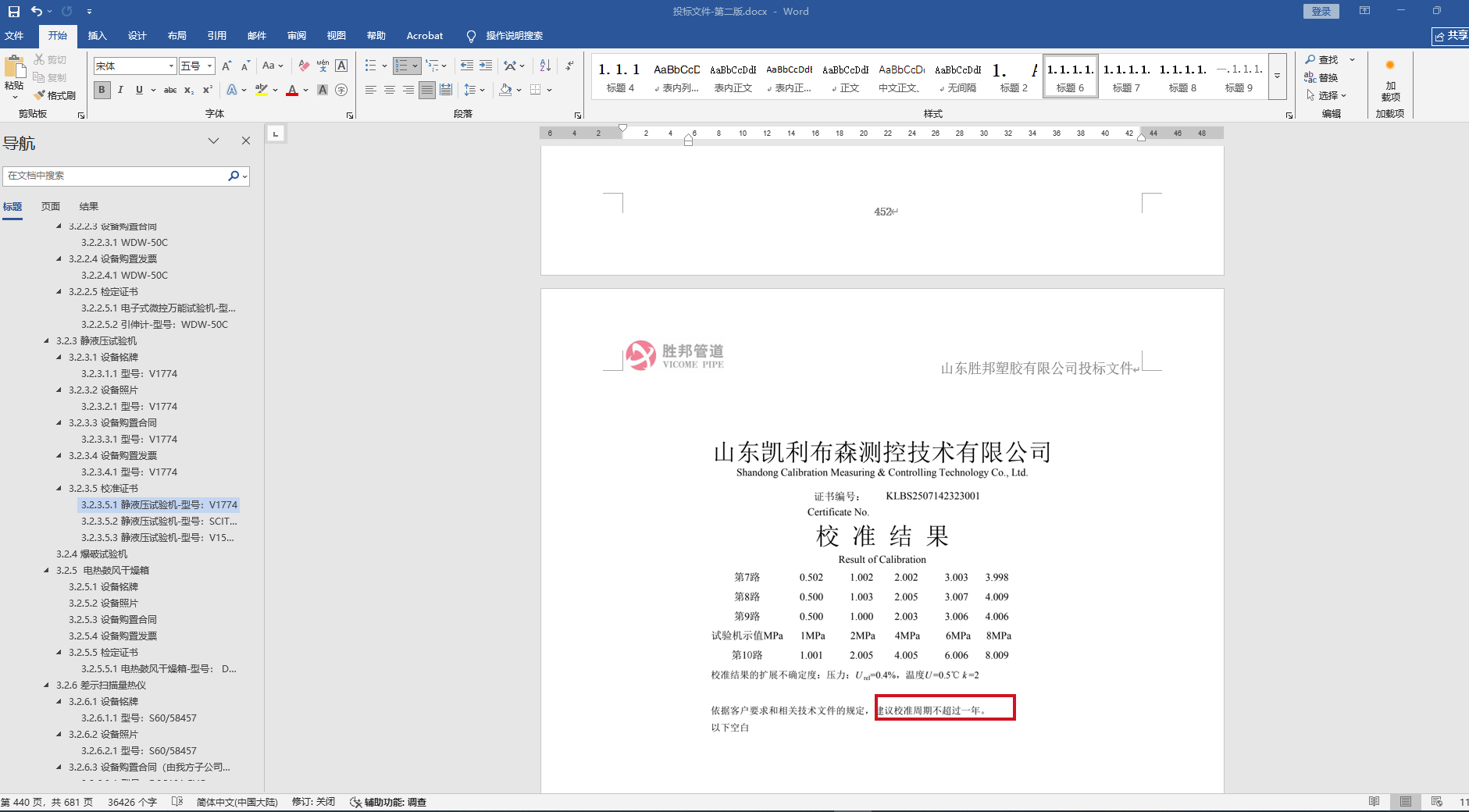Image resolution: width=1469 pixels, height=812 pixels.
Task: Apply superscript formatting (x²)
Action: pyautogui.click(x=208, y=91)
